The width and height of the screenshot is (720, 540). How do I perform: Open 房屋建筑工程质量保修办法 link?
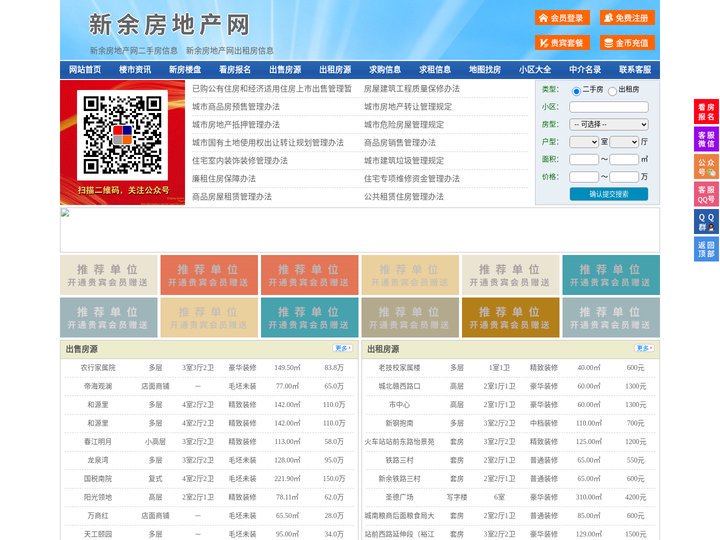click(411, 89)
